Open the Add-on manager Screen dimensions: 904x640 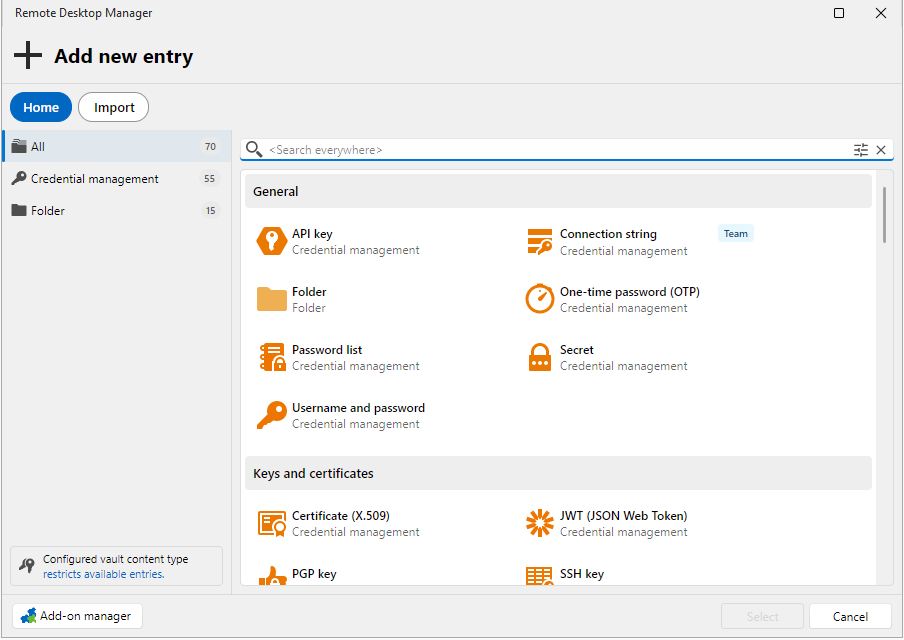[x=77, y=616]
